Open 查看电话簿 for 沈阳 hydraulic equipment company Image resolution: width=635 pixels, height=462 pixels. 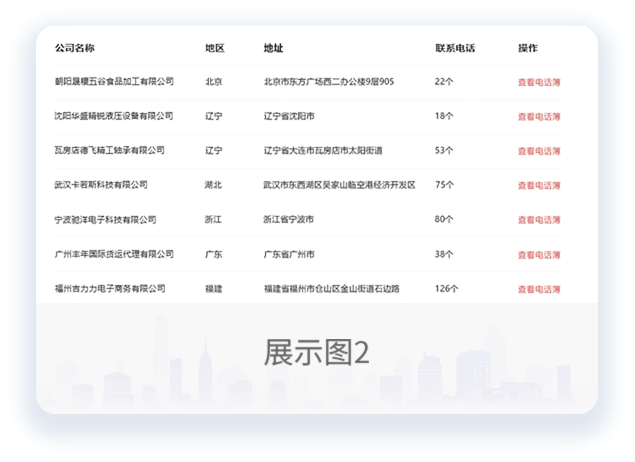(x=538, y=117)
